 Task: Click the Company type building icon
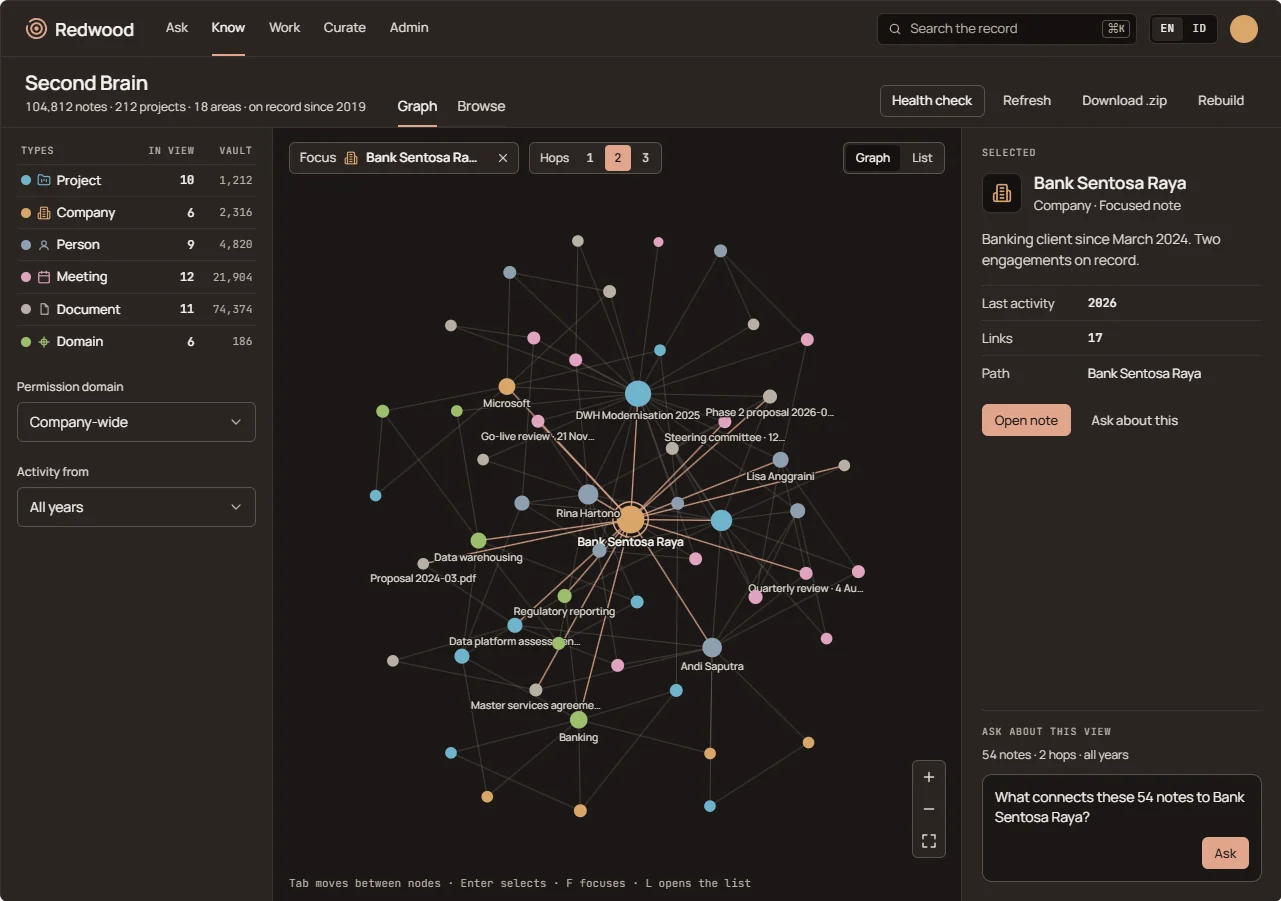click(44, 212)
